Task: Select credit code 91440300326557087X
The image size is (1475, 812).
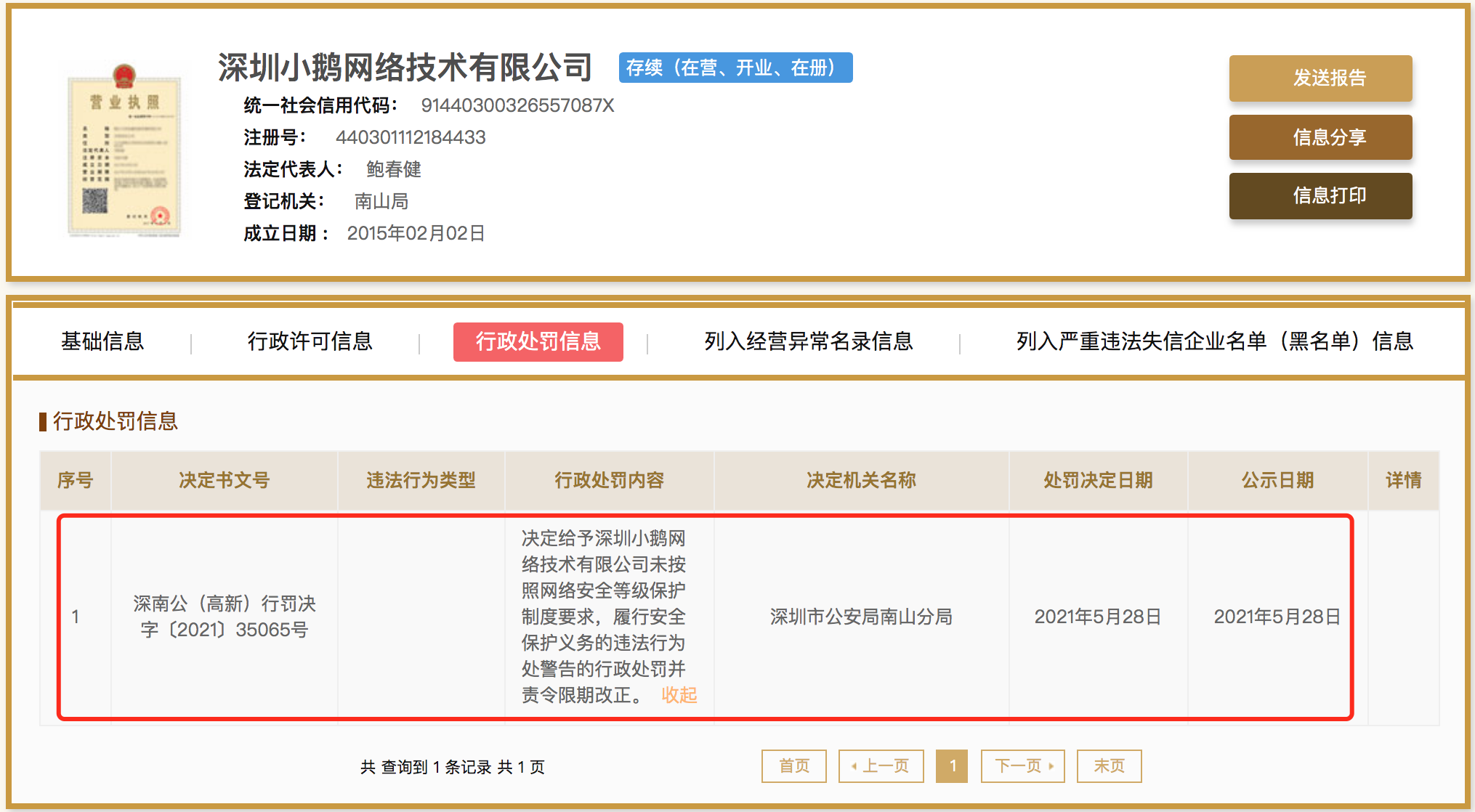Action: (x=517, y=105)
